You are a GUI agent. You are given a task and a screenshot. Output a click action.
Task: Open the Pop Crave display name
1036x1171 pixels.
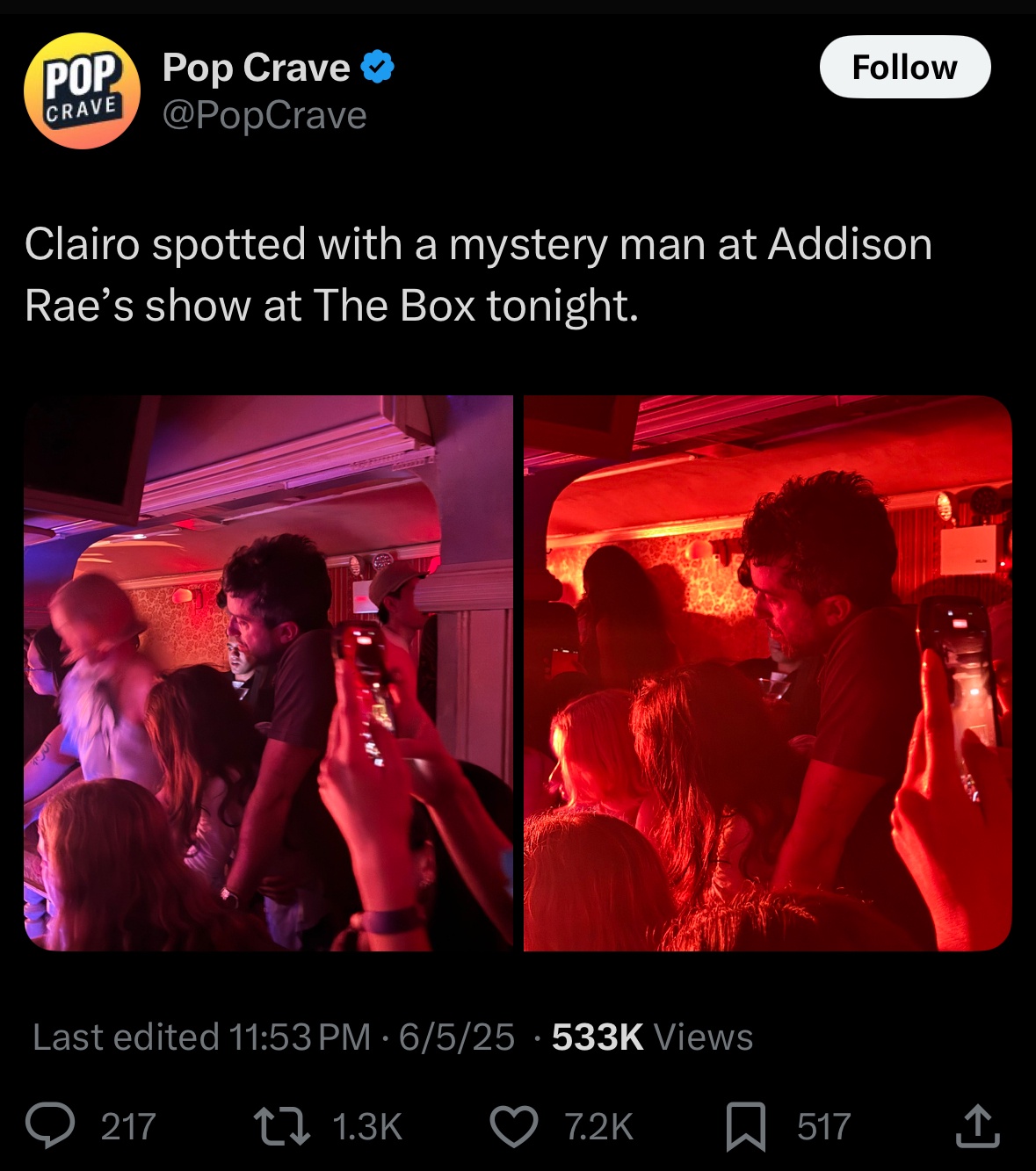point(256,68)
